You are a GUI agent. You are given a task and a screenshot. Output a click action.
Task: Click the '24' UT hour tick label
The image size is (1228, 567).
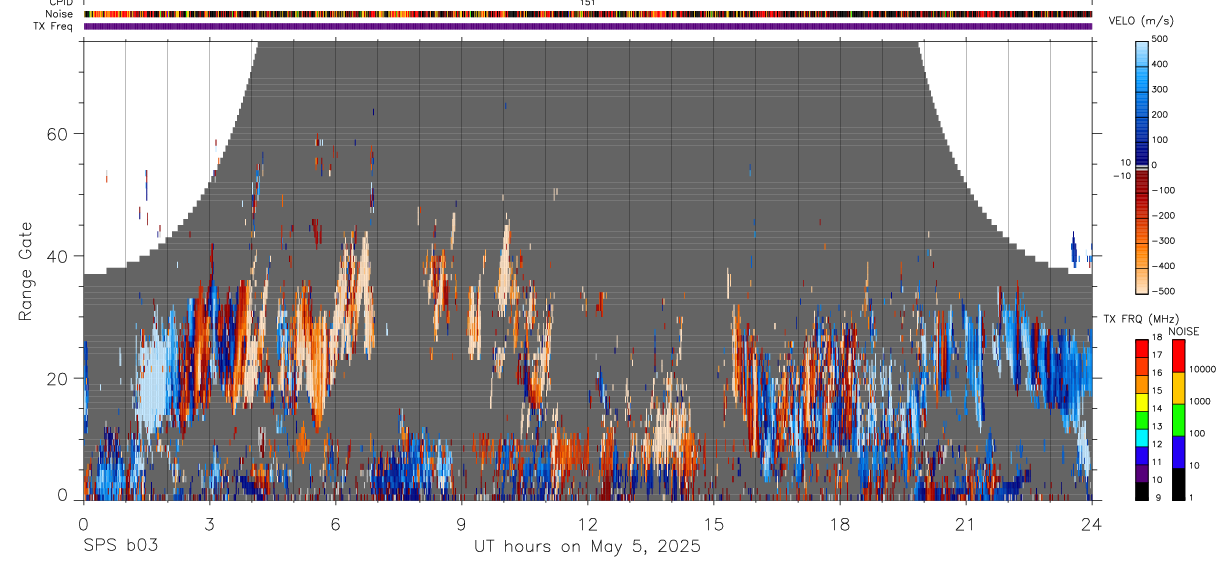pos(1092,523)
